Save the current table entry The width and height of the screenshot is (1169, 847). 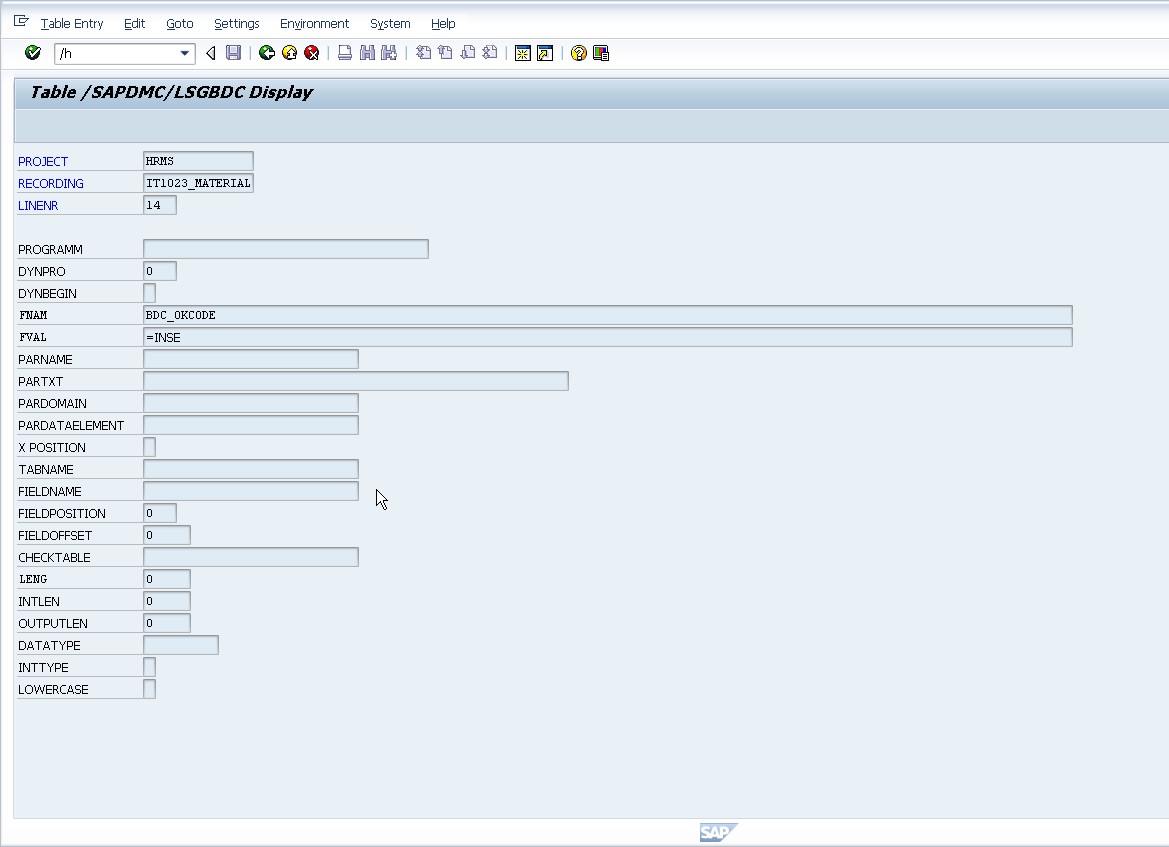click(x=233, y=53)
